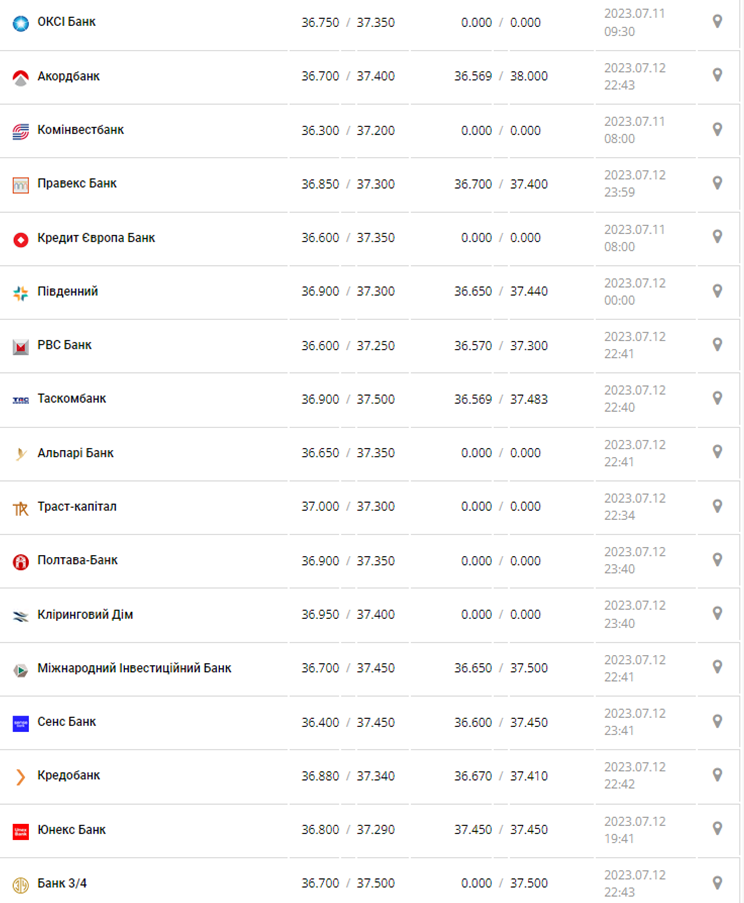Click the Південний bank logo icon
Screen dimensions: 744x903
[x=20, y=292]
